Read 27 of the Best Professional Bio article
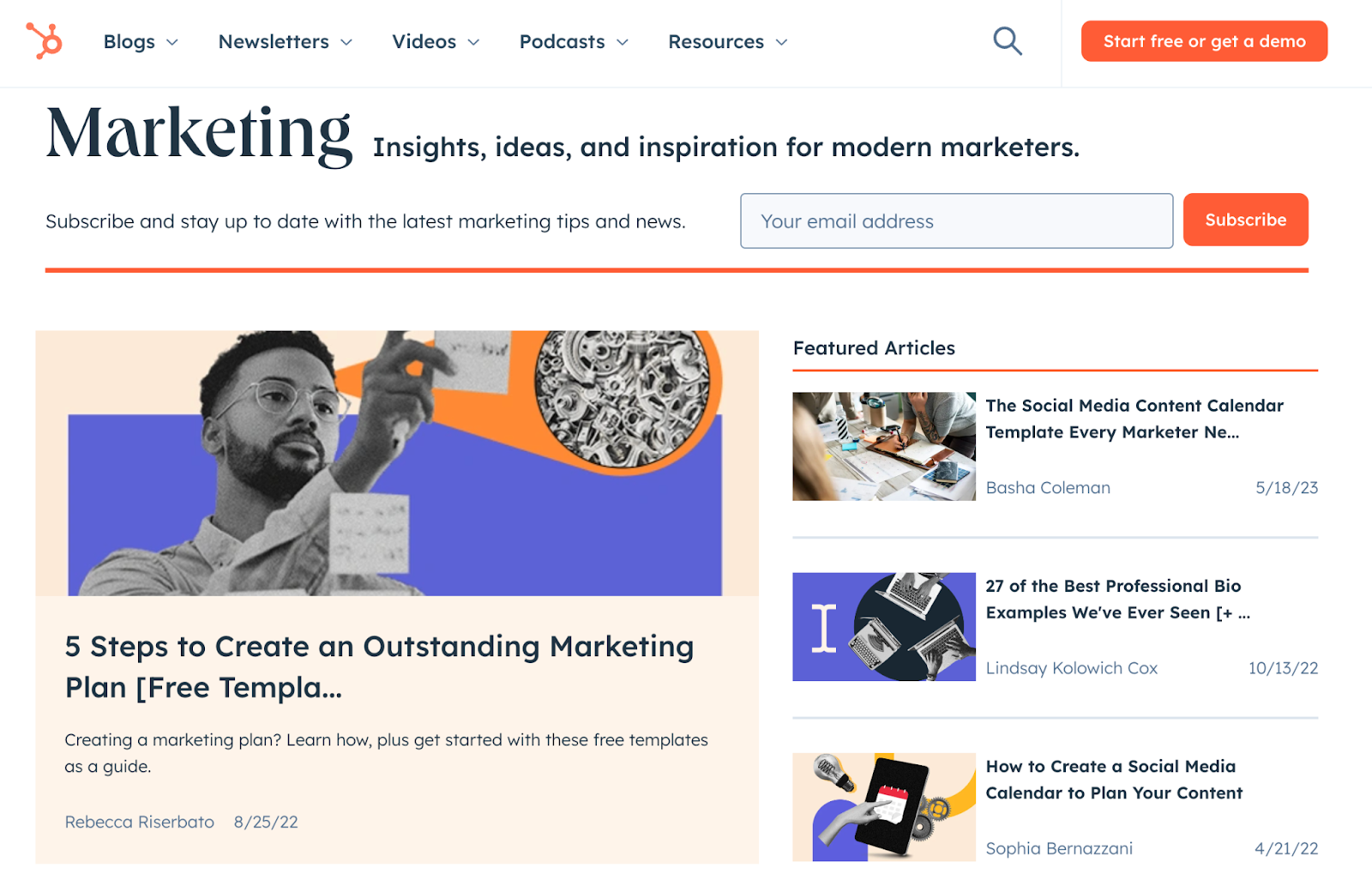Screen dimensions: 1372x881 1117,599
